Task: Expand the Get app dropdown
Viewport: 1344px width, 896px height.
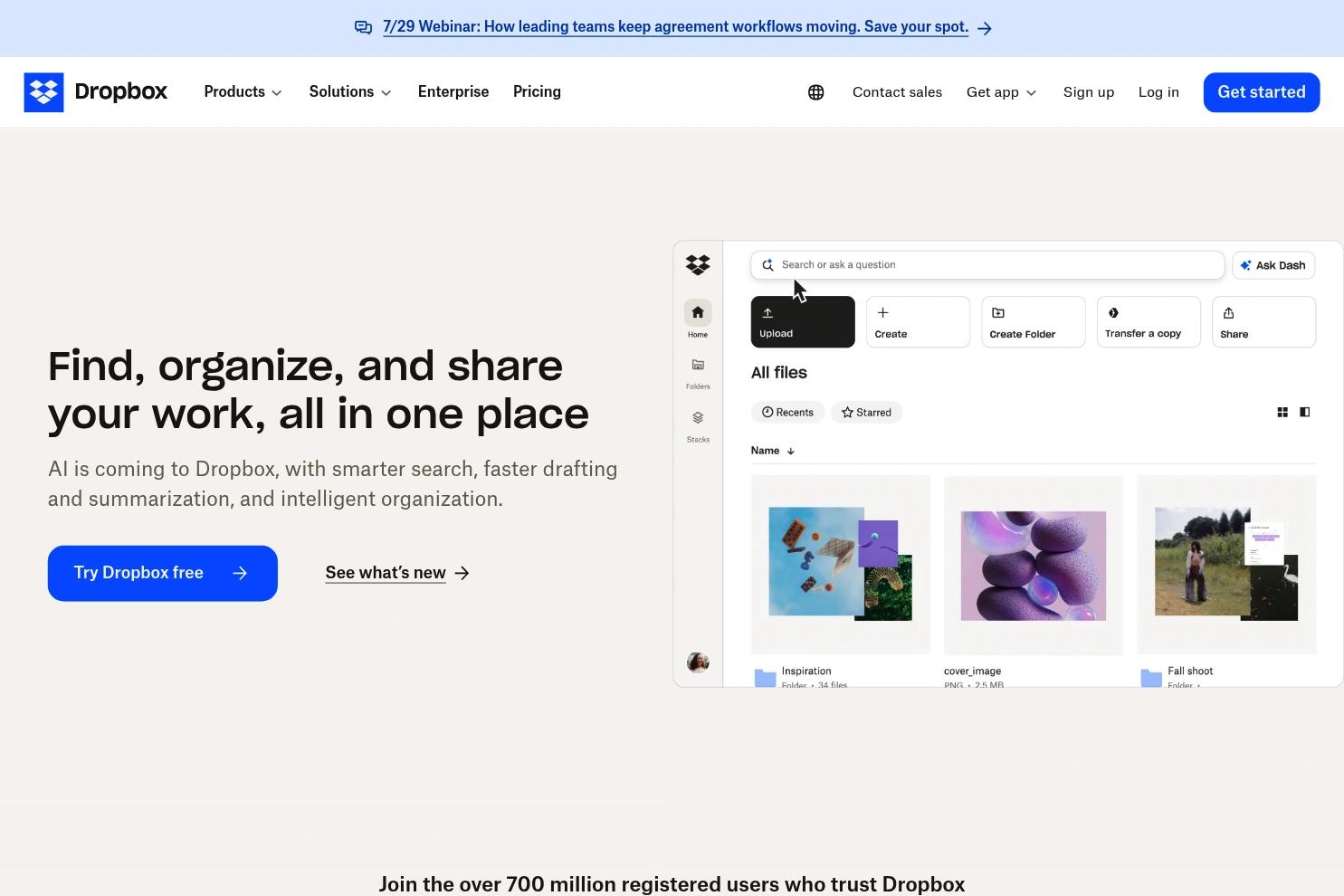Action: click(x=1001, y=92)
